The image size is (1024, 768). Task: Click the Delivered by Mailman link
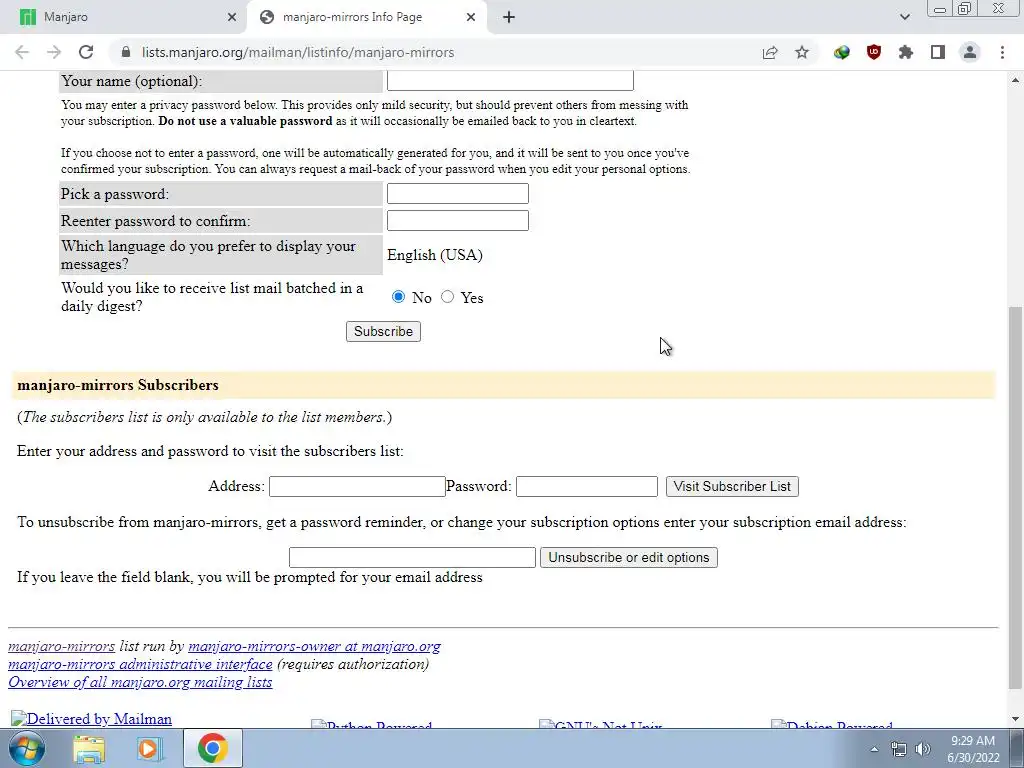(91, 719)
